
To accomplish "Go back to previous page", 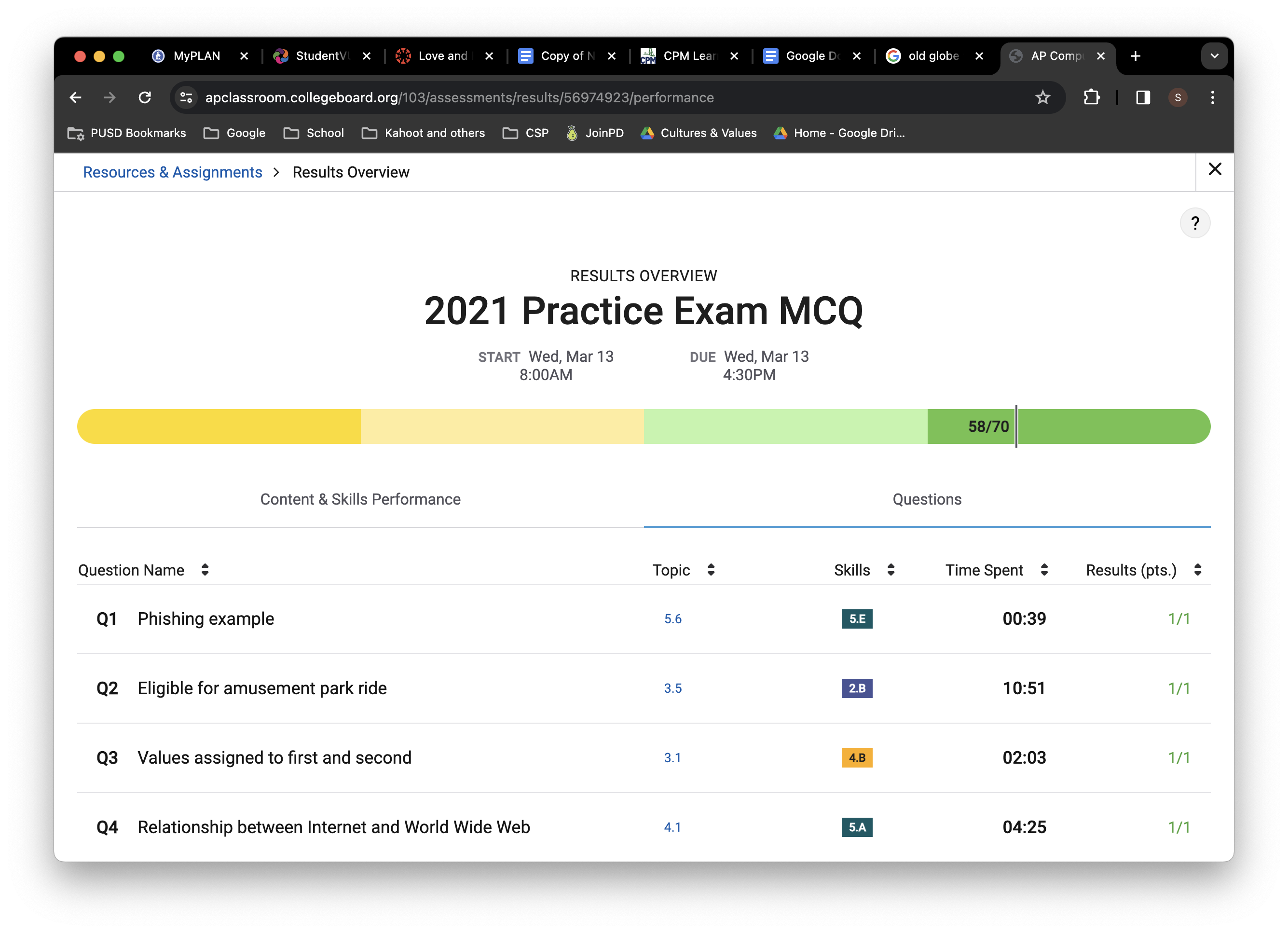I will tap(76, 97).
